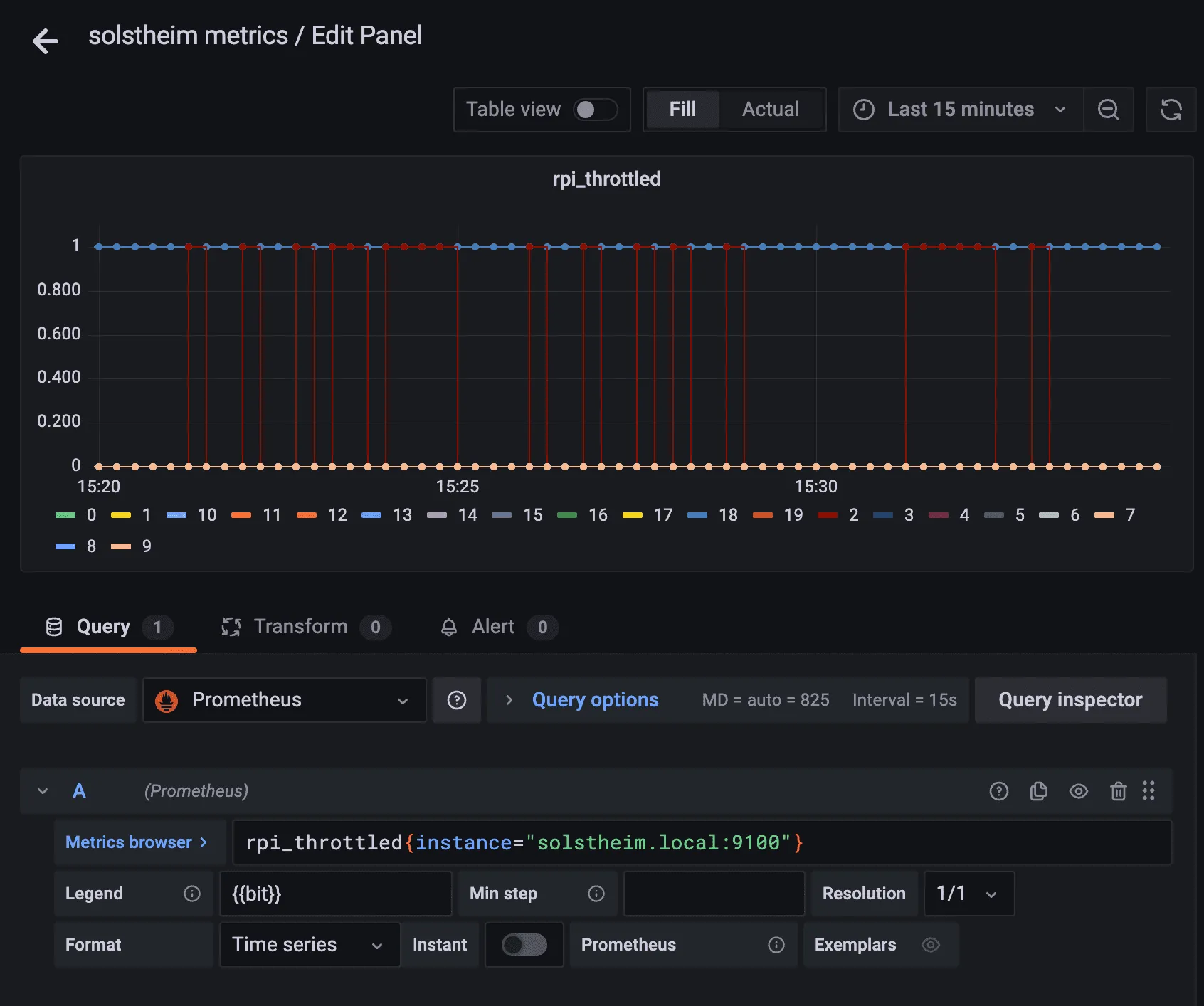
Task: Click the zoom out time range icon
Action: (1108, 110)
